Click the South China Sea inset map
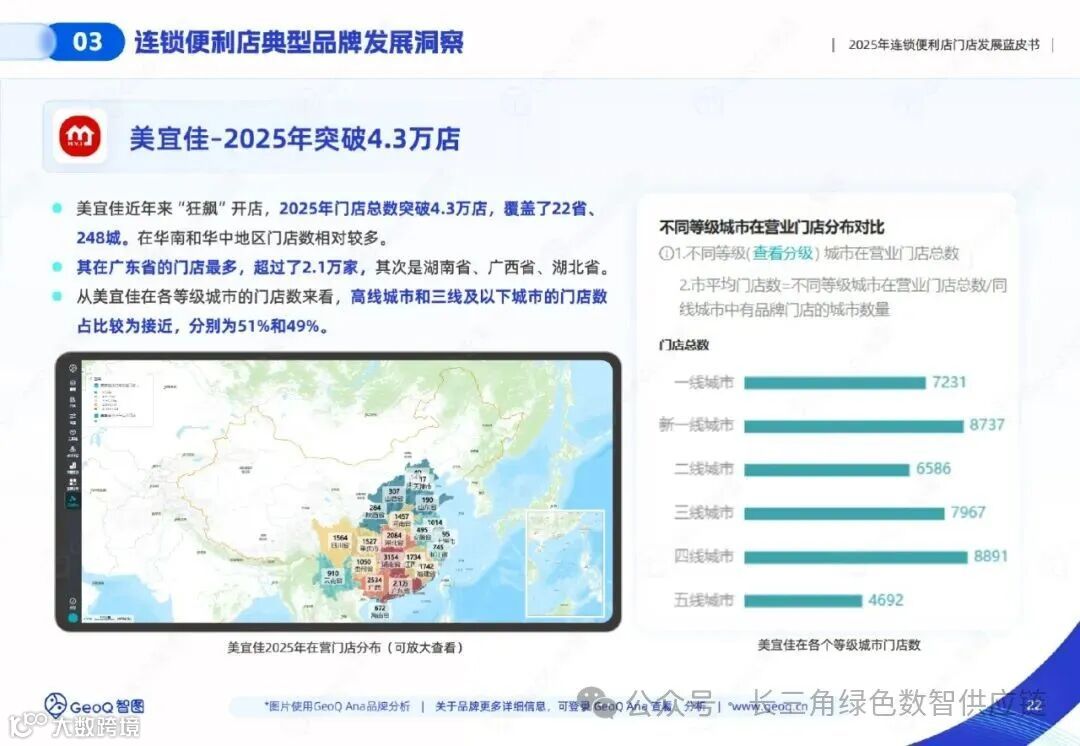This screenshot has width=1080, height=746. tap(565, 563)
